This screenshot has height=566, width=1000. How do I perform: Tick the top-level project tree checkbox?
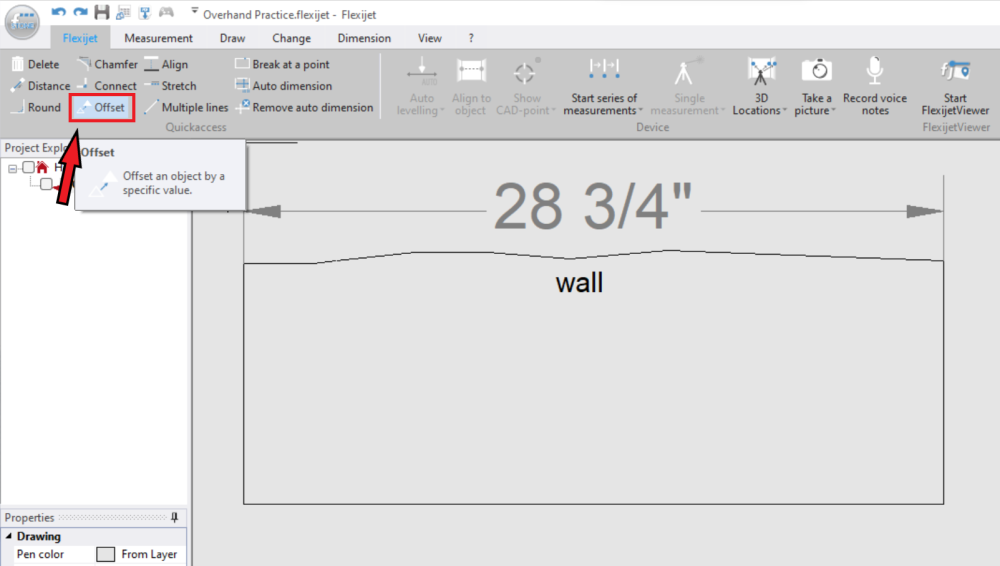pos(28,167)
